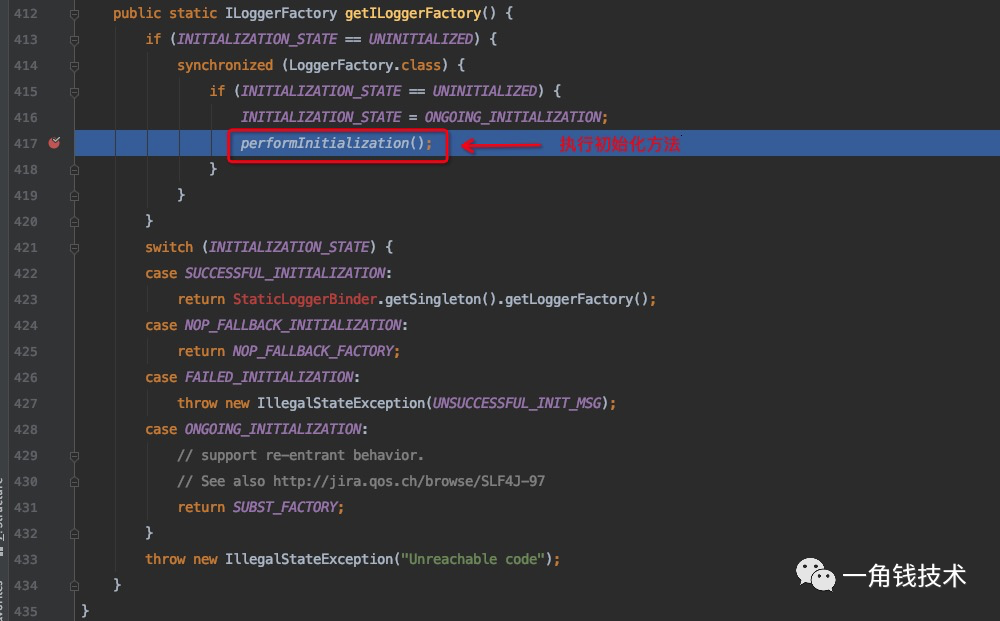This screenshot has width=1000, height=621.
Task: Click the fold end marker on line 419
Action: click(74, 196)
